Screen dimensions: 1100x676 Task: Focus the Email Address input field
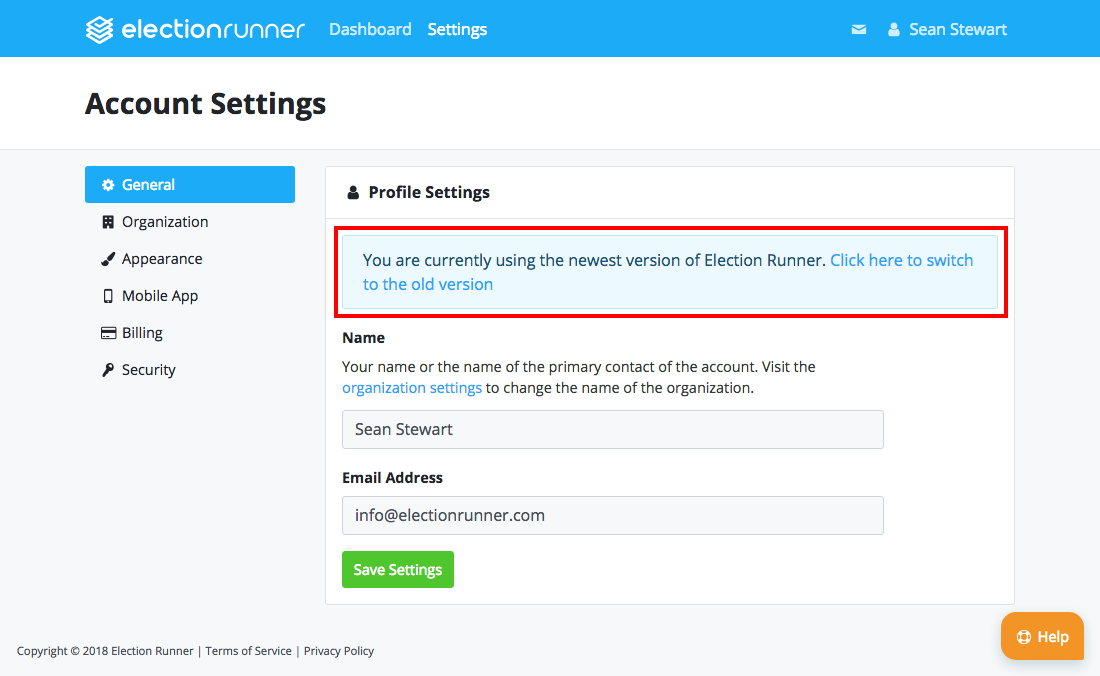pyautogui.click(x=612, y=515)
